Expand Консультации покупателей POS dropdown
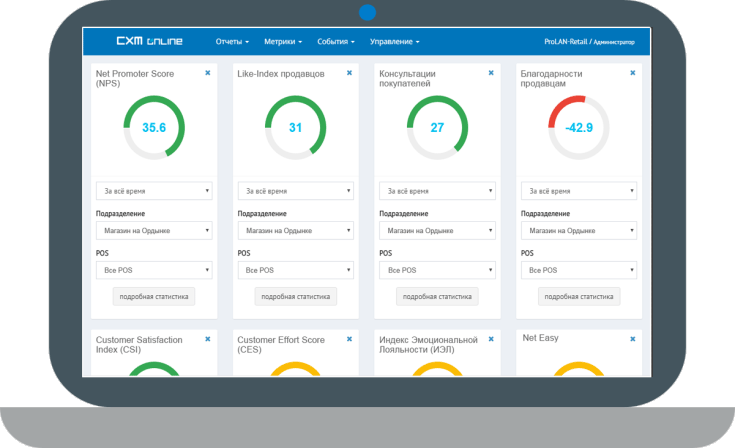Screen dimensions: 735x448 (437, 270)
